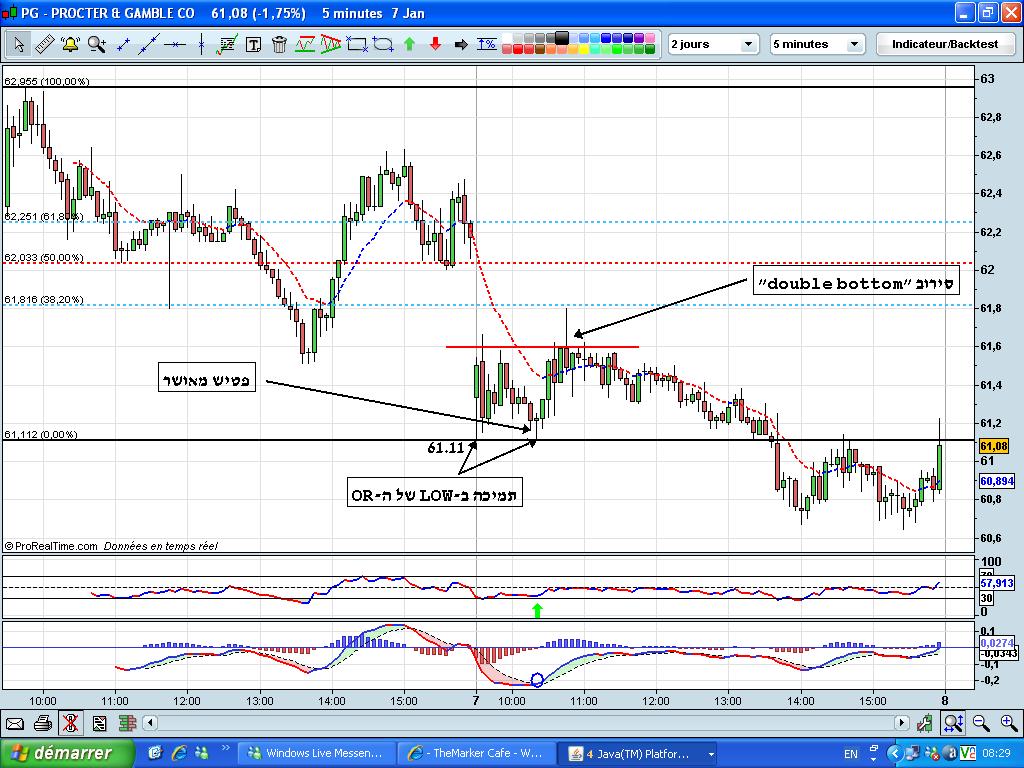Click the 57,913 indicator value label
The image size is (1024, 768).
(x=997, y=583)
